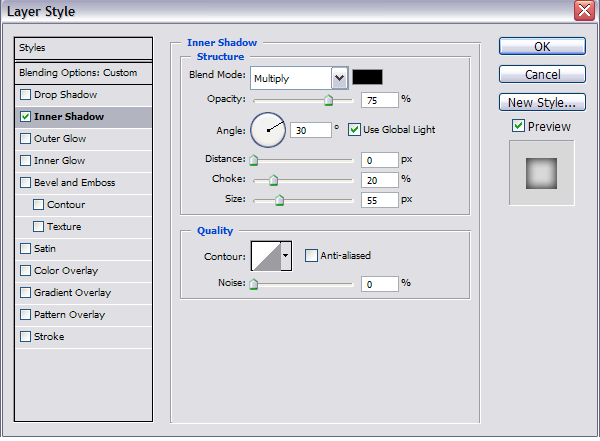Click the Noise slider handle
Viewport: 600px width, 441px height.
[253, 284]
